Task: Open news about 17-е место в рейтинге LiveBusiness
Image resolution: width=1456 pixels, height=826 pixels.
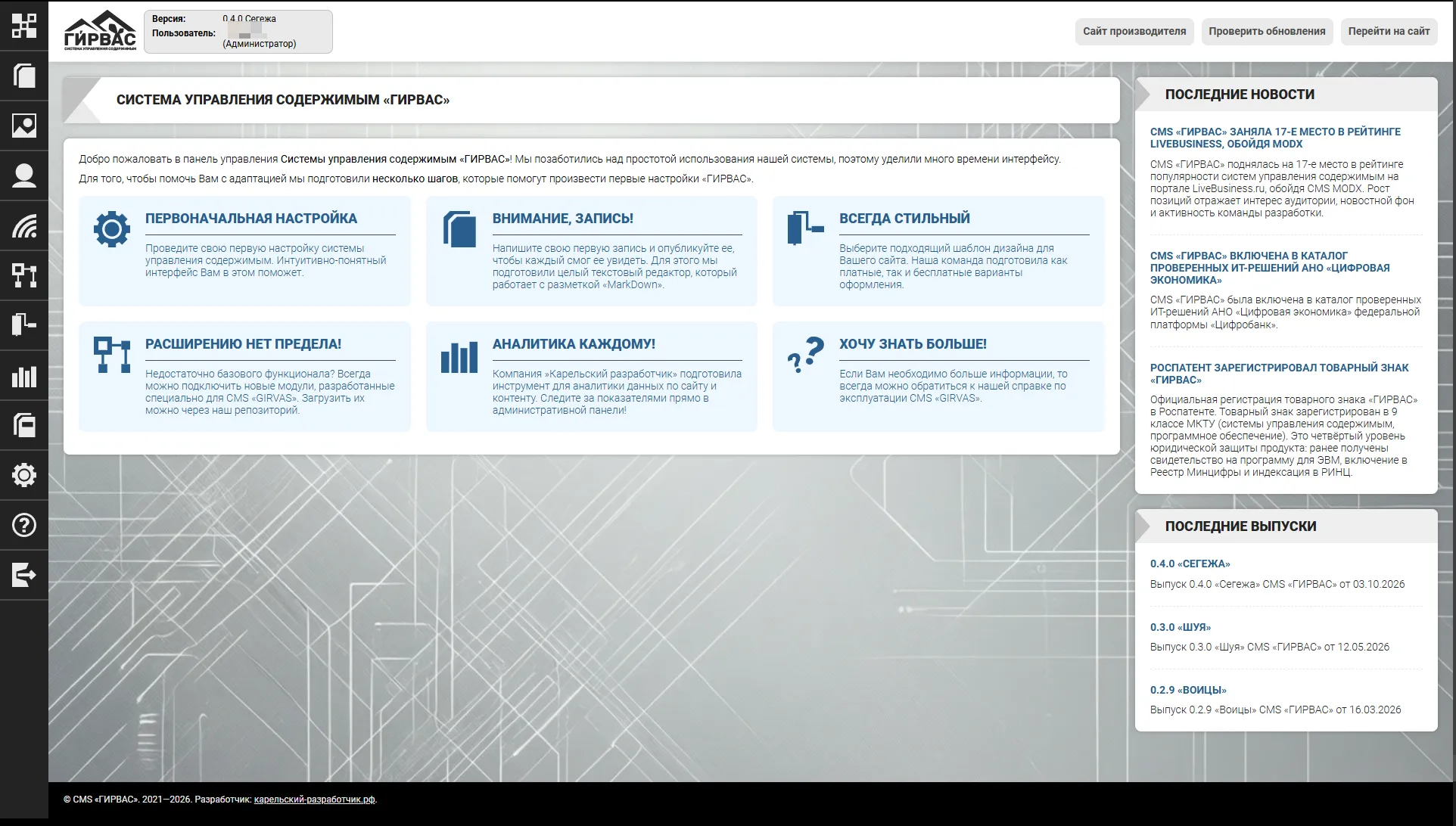Action: [x=1275, y=138]
